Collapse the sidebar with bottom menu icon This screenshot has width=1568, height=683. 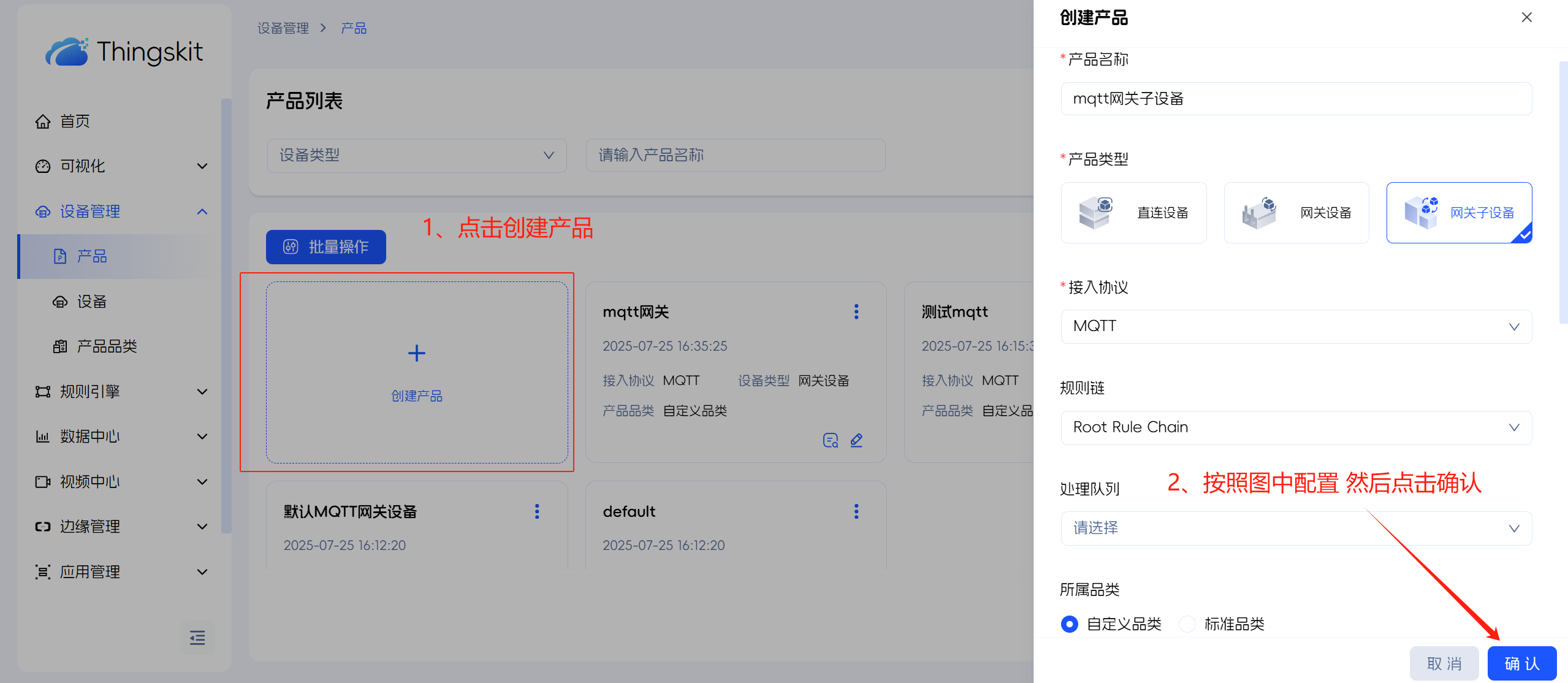pos(197,638)
